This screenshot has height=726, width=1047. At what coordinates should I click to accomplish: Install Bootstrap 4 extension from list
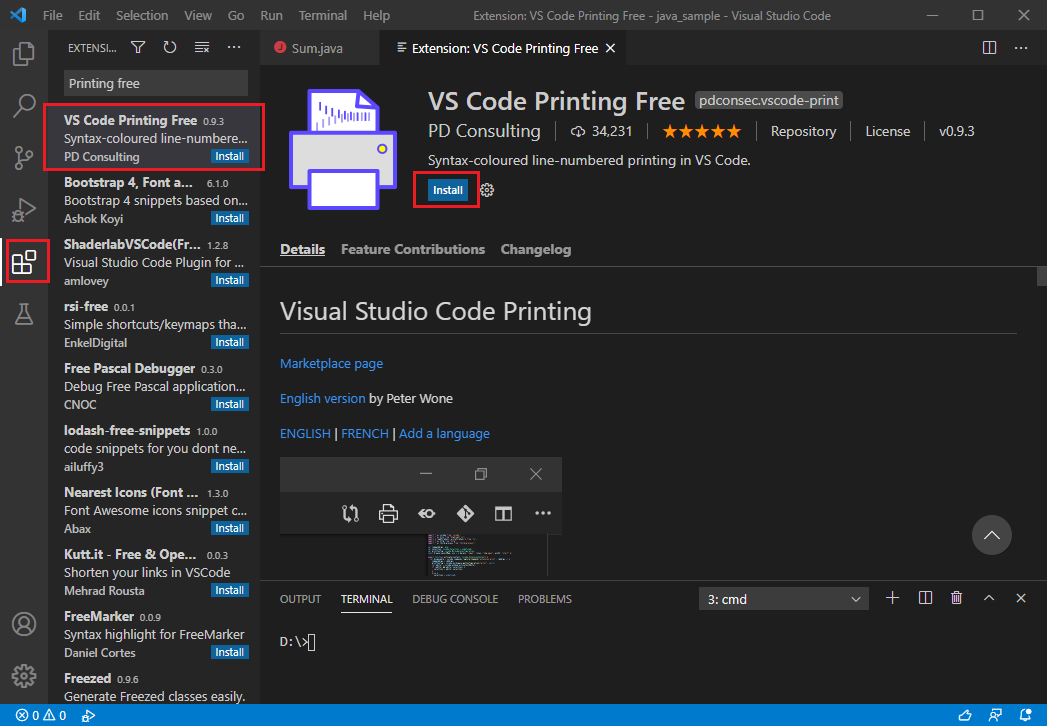(230, 218)
